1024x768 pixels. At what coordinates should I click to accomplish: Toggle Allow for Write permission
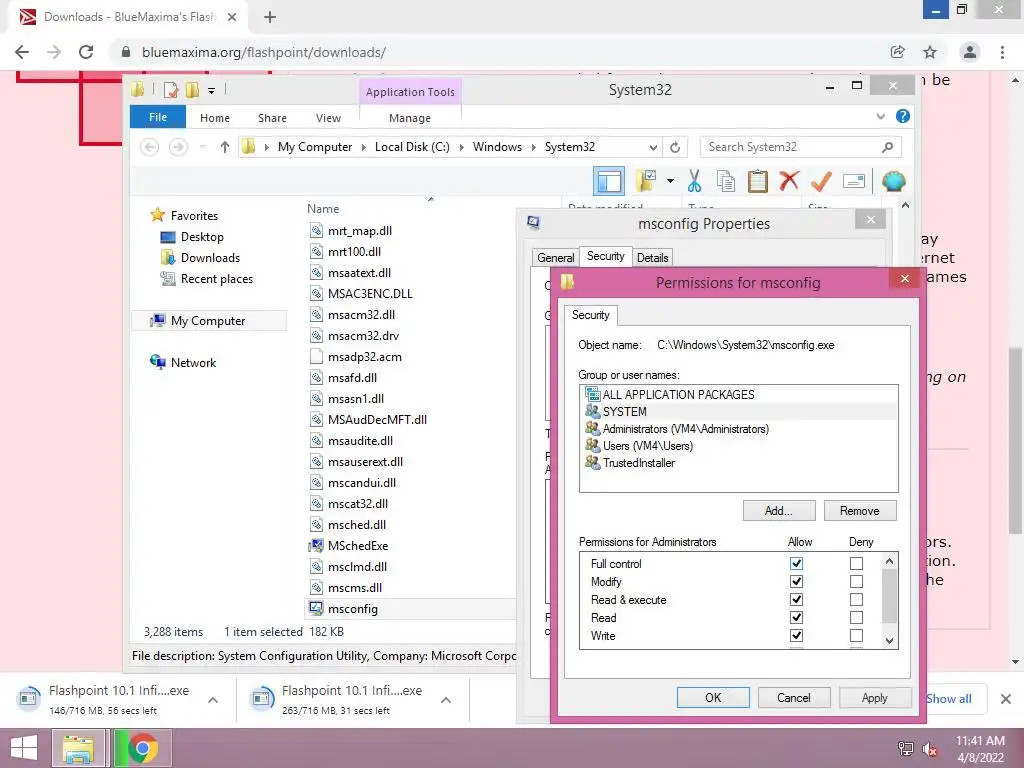(x=796, y=635)
